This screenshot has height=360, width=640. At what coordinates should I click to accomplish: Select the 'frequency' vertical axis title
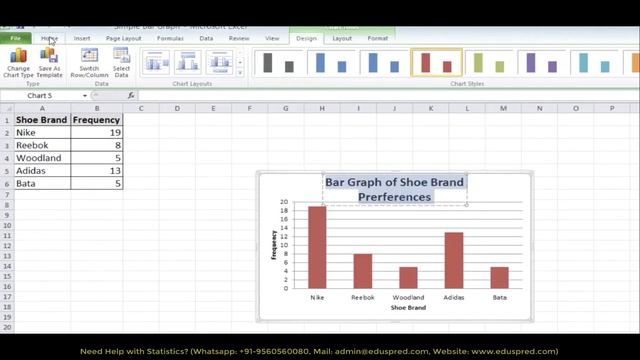point(274,245)
